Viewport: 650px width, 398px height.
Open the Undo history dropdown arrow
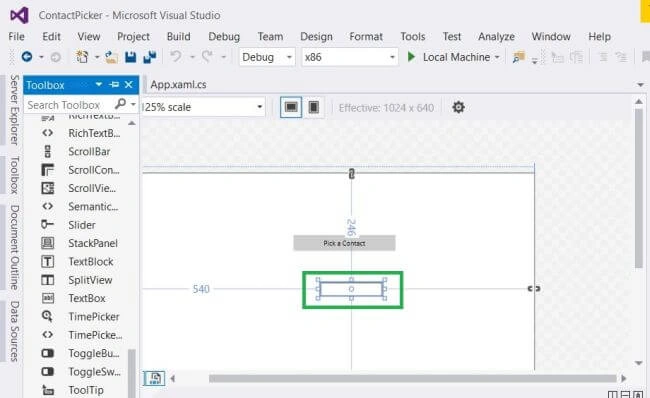[x=192, y=57]
